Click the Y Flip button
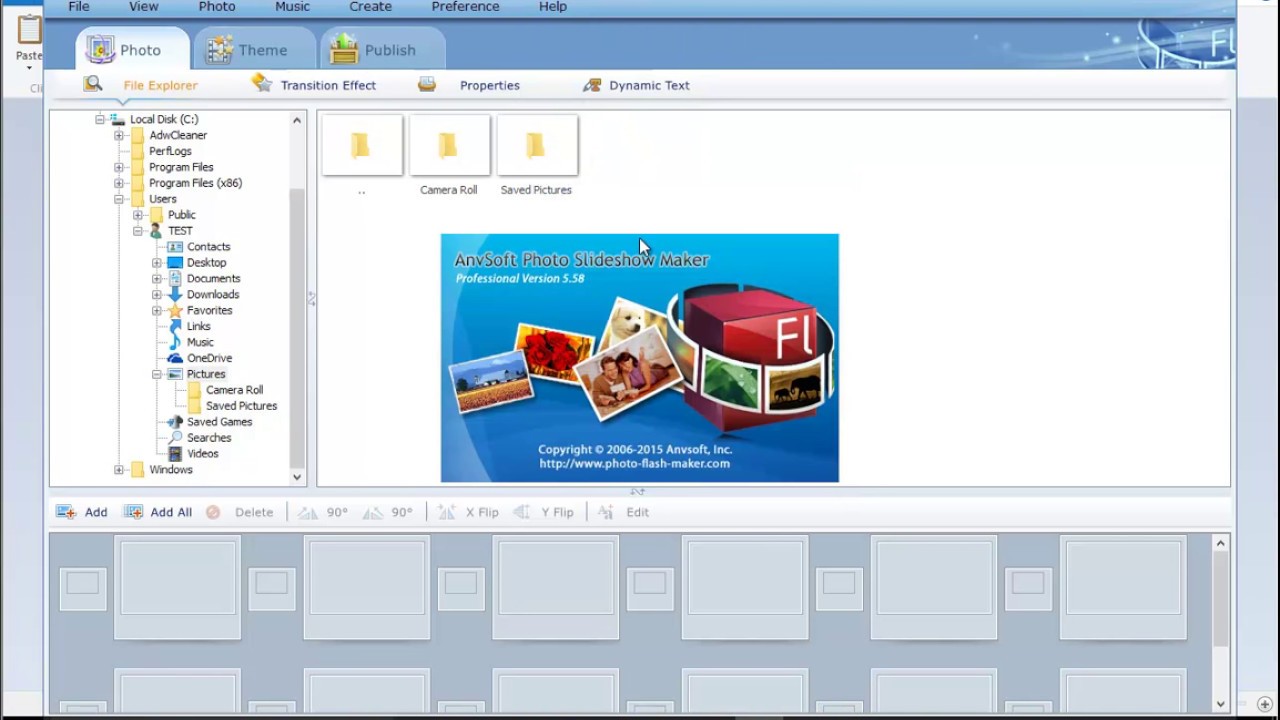Viewport: 1280px width, 720px height. click(x=544, y=512)
